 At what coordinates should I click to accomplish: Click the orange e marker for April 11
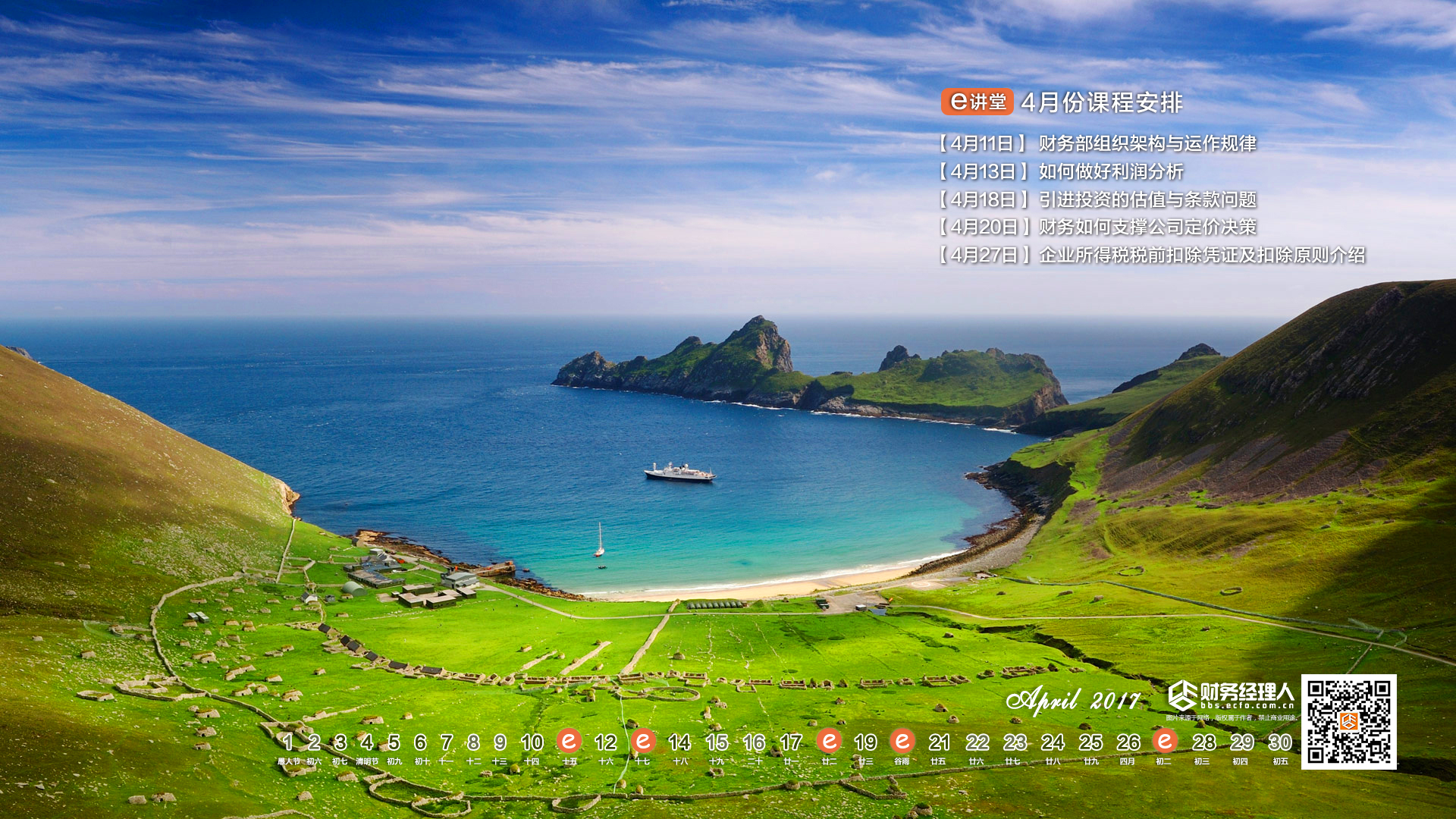(569, 740)
